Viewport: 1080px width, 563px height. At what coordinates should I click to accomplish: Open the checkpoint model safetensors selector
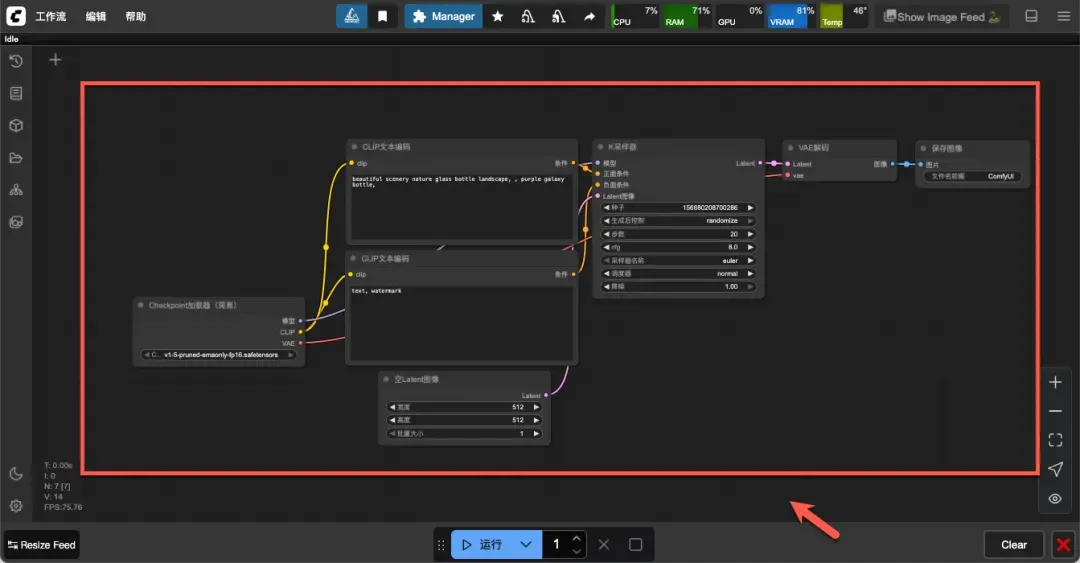[x=219, y=355]
